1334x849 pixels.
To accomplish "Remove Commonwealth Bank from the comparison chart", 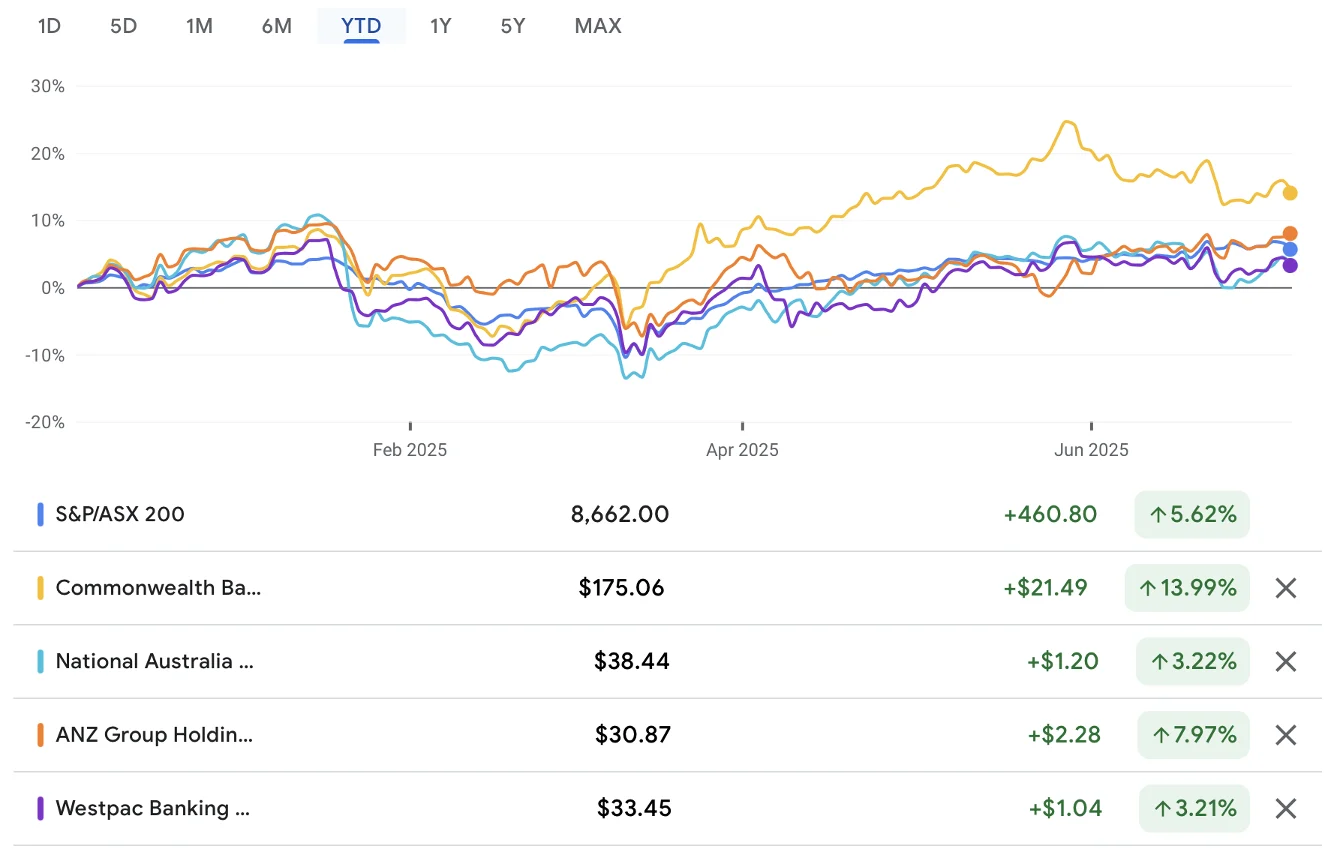I will tap(1286, 588).
